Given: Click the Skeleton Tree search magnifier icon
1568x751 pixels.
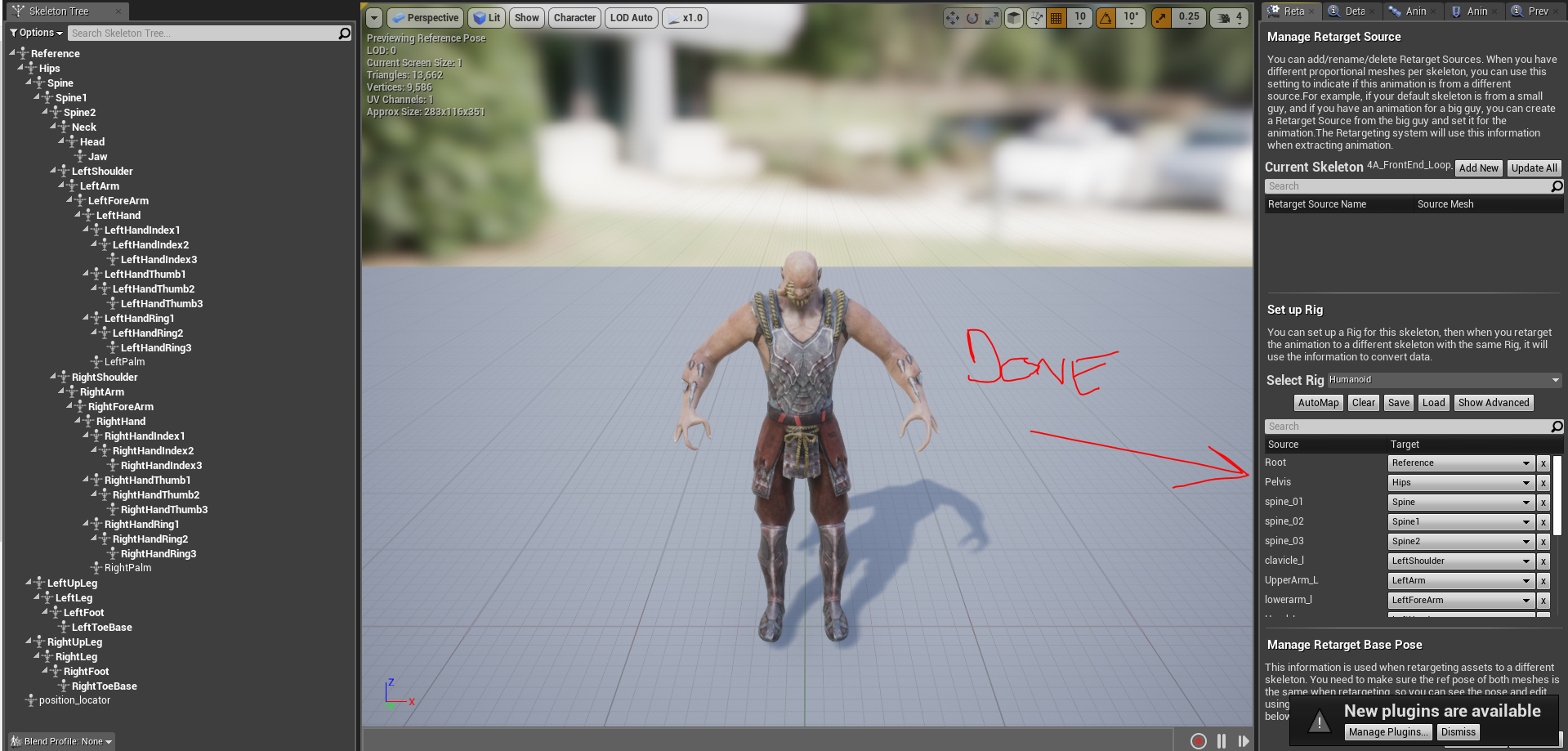Looking at the screenshot, I should [345, 34].
